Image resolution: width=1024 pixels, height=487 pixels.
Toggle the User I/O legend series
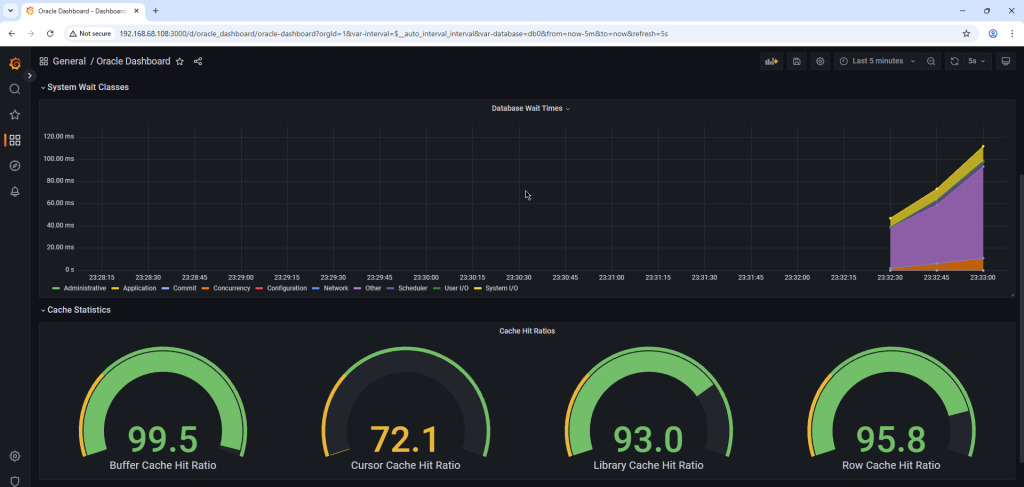click(455, 288)
